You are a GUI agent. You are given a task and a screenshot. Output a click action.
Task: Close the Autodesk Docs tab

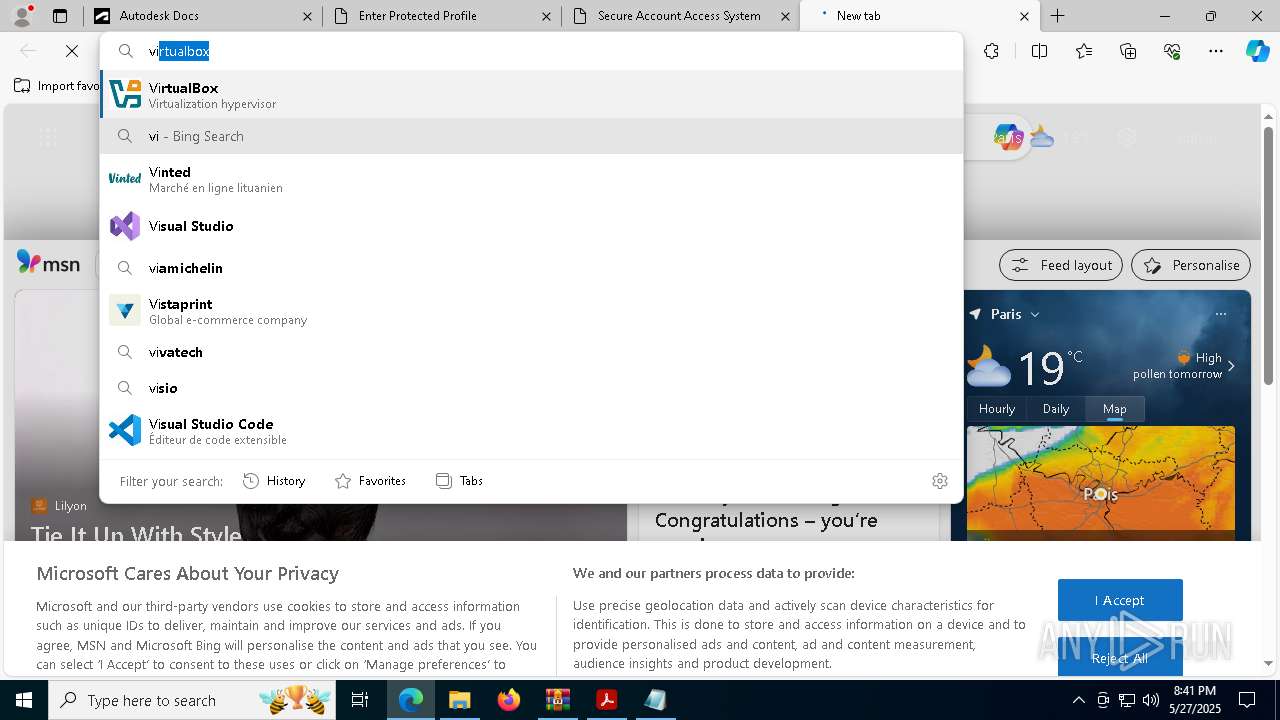[307, 16]
